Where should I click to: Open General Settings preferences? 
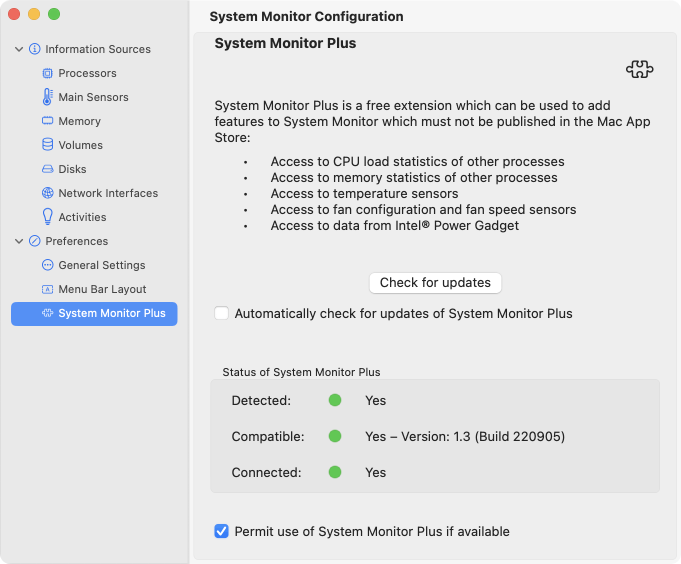click(94, 265)
